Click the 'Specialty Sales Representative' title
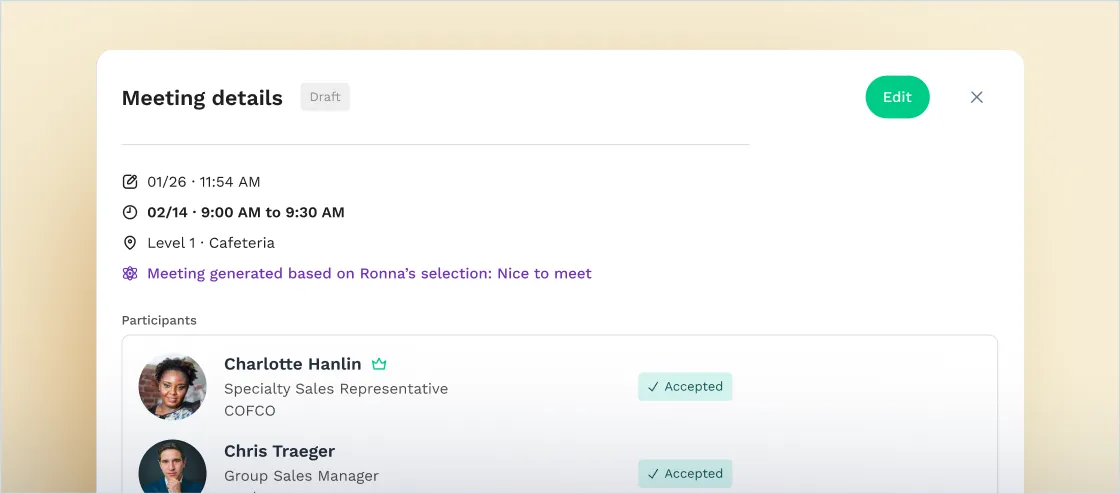 point(336,389)
